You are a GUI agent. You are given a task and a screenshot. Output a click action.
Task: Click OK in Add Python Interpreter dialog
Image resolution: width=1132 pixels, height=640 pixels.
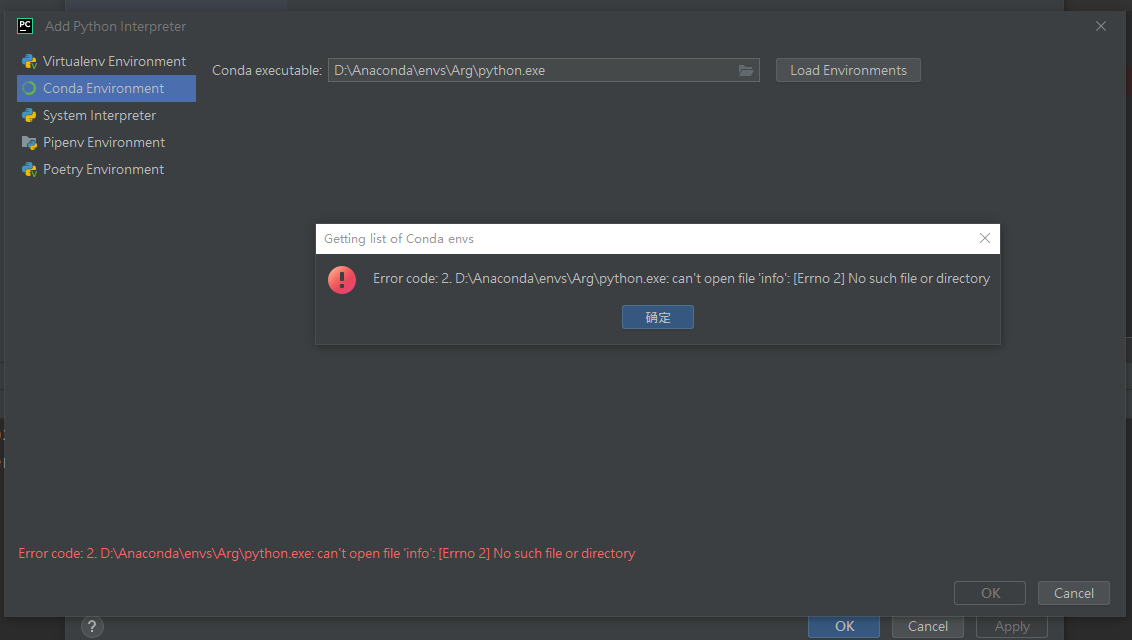pyautogui.click(x=990, y=593)
